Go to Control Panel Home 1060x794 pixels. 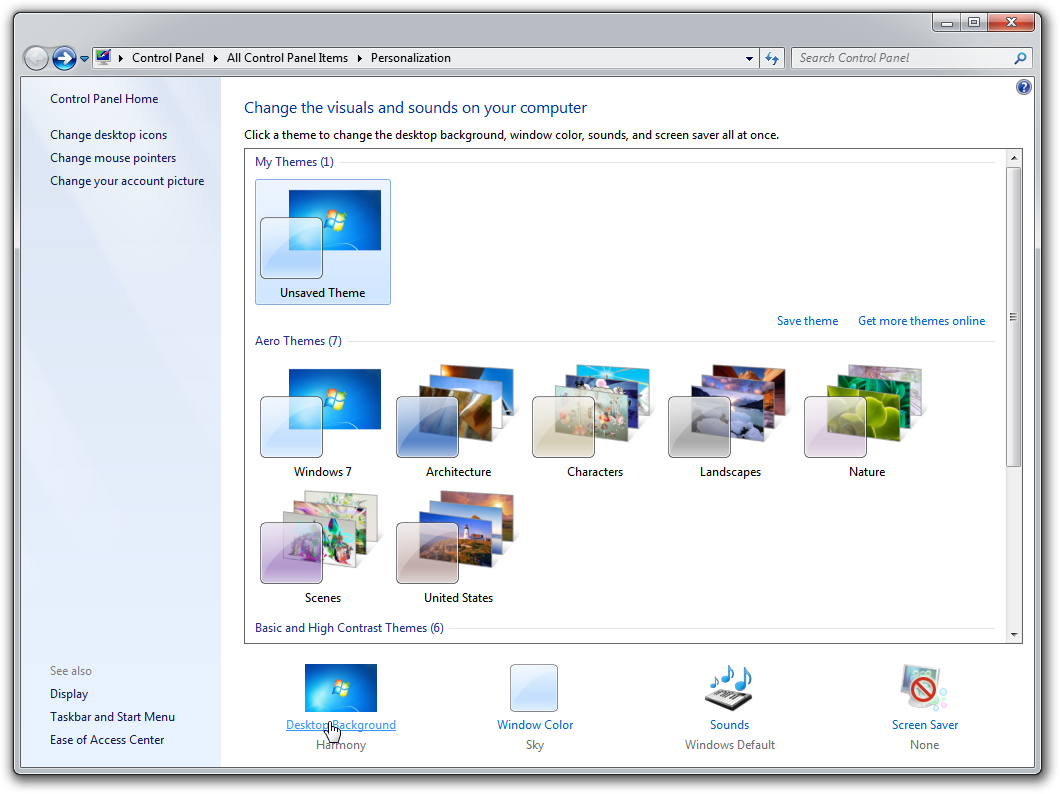tap(104, 98)
